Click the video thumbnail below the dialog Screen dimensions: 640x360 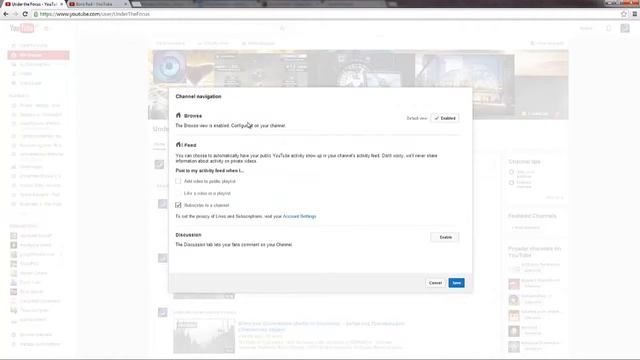pos(204,336)
